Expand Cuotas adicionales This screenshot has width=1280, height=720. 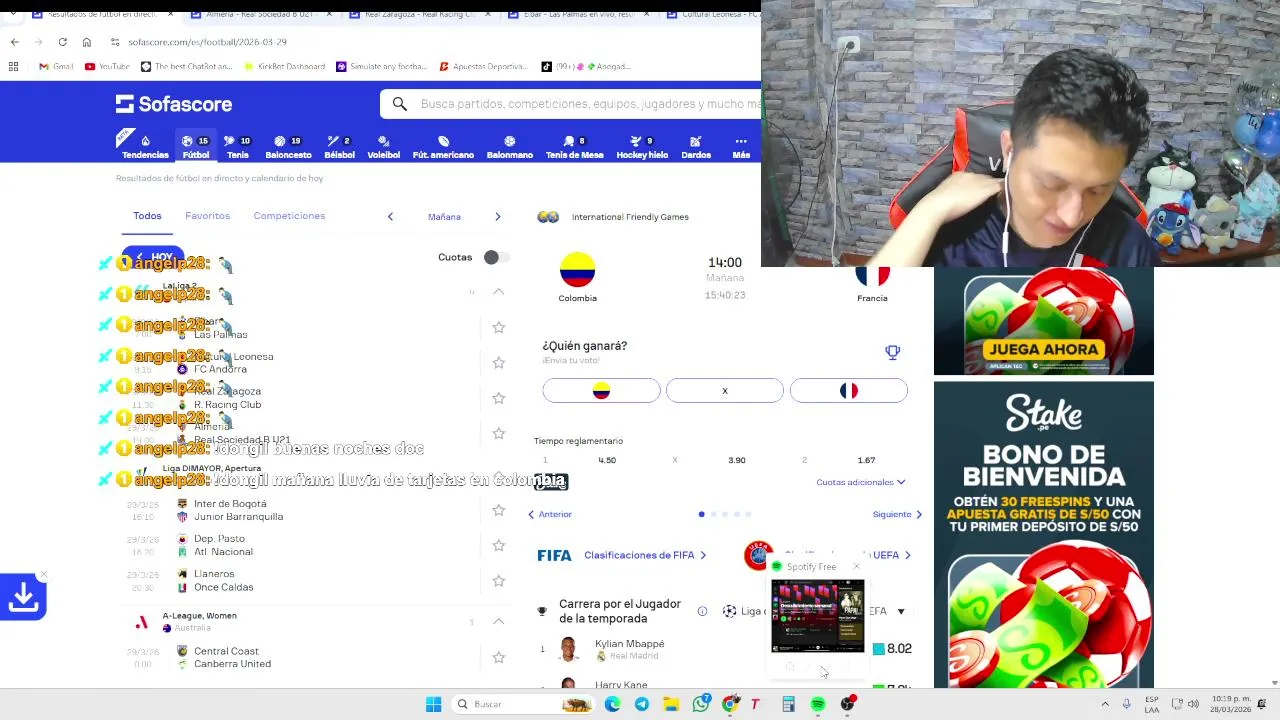pyautogui.click(x=860, y=482)
